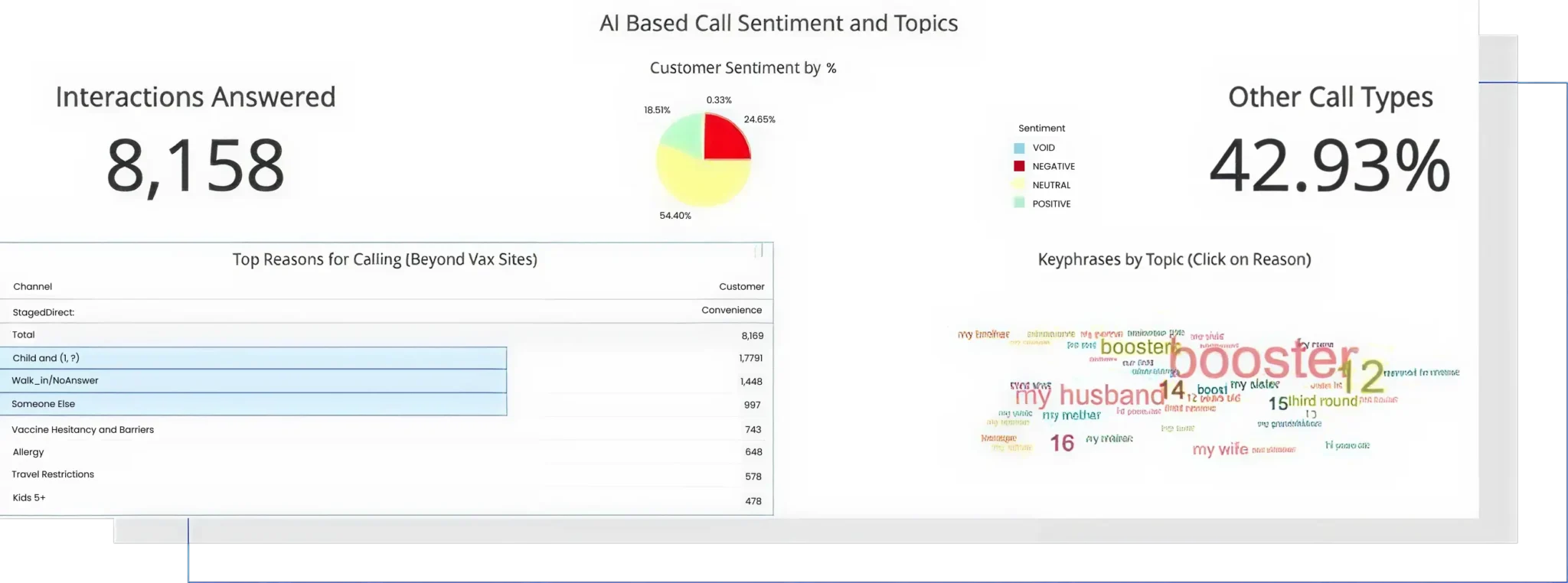Click the large booster keyphrase
This screenshot has width=1568, height=583.
pos(1263,359)
